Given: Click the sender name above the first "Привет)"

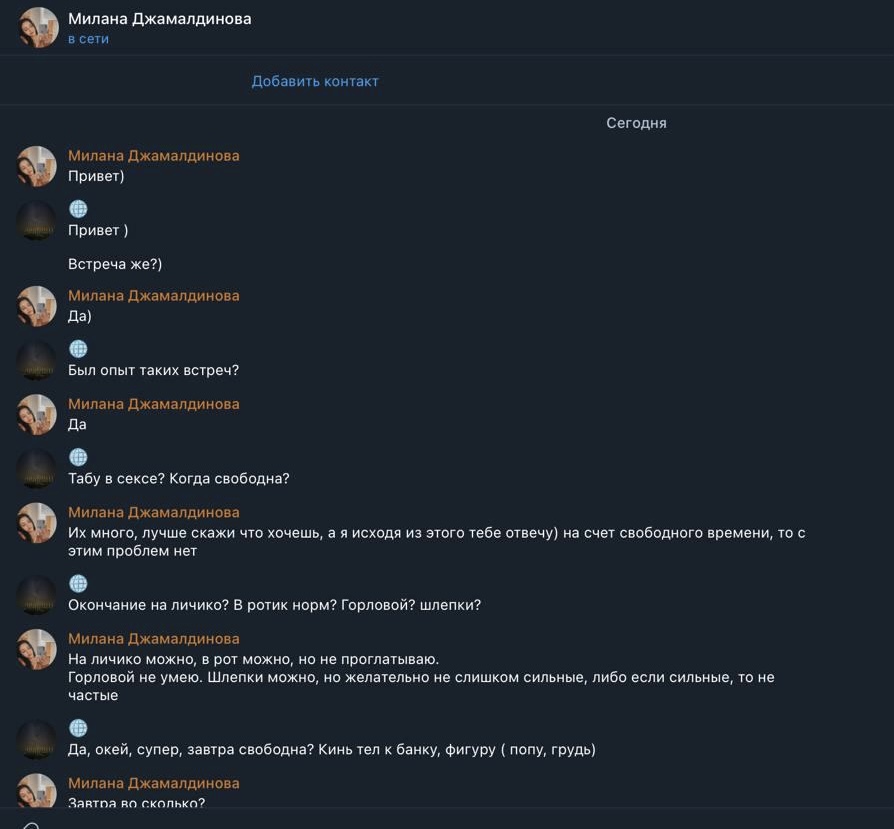Looking at the screenshot, I should pos(153,156).
